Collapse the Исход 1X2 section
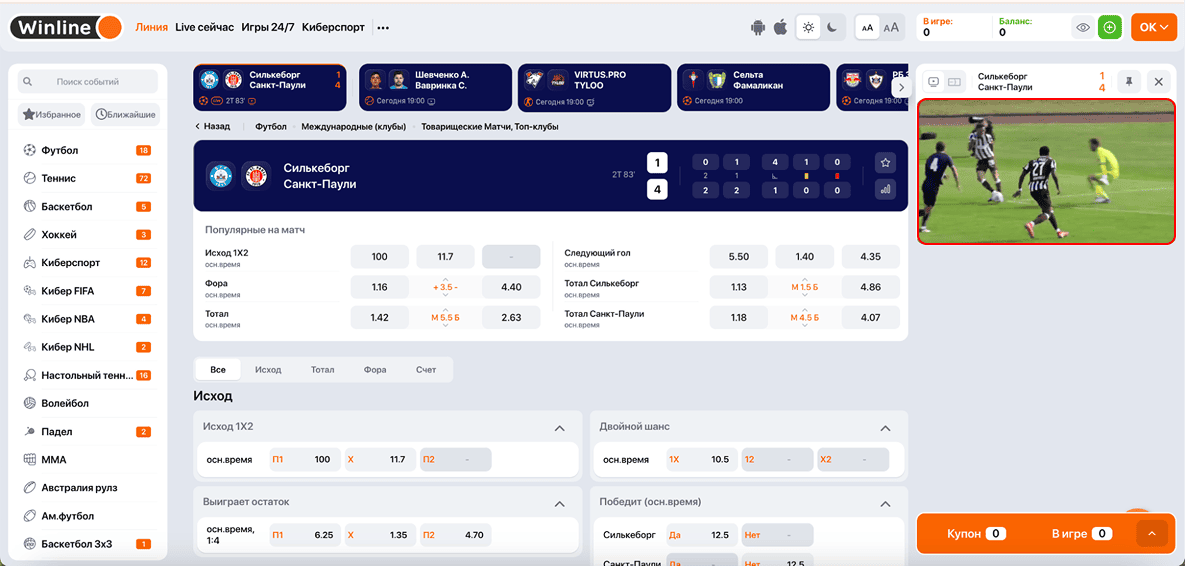Screen dimensions: 1185x566 (559, 428)
